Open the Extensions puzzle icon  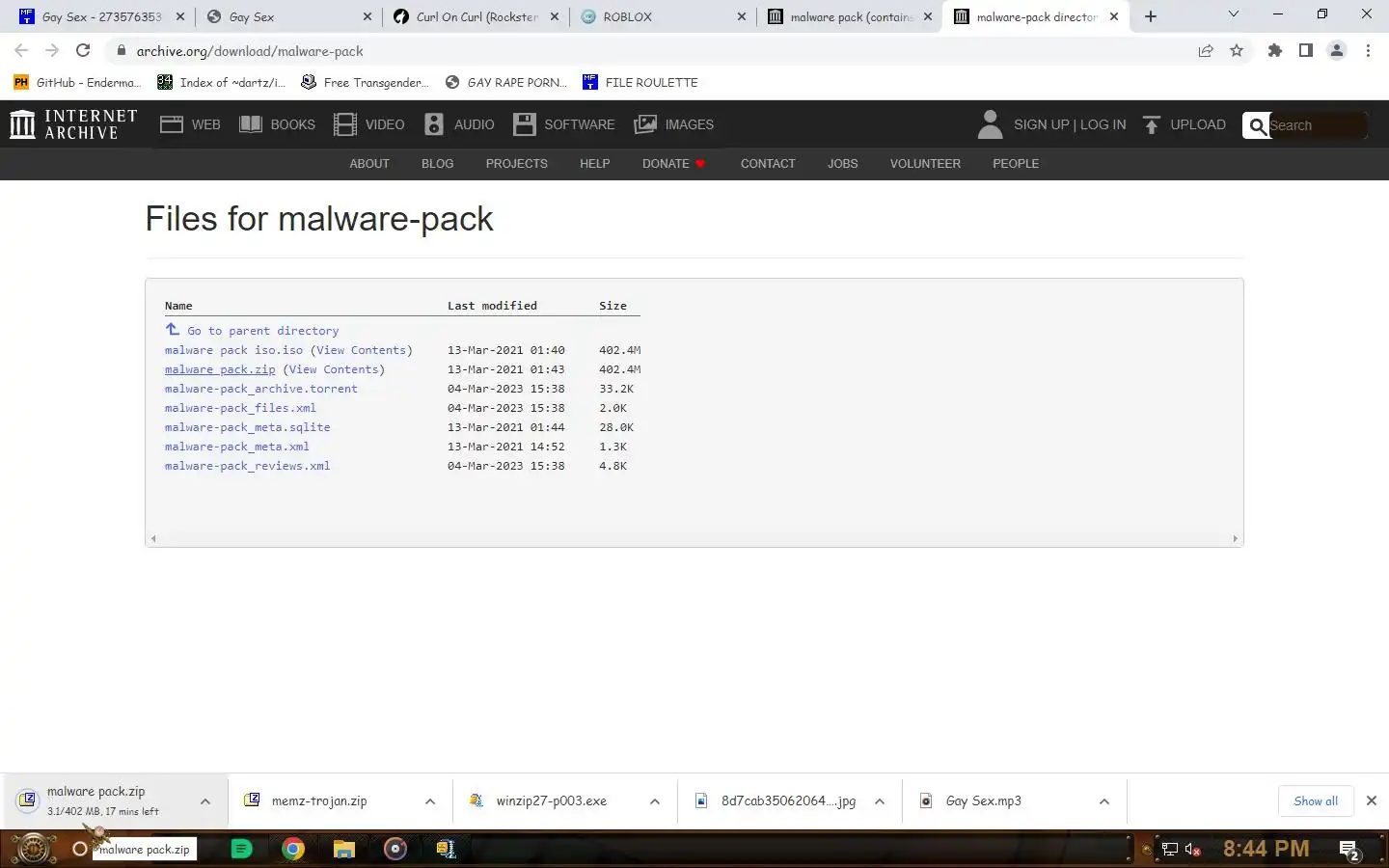point(1275,50)
